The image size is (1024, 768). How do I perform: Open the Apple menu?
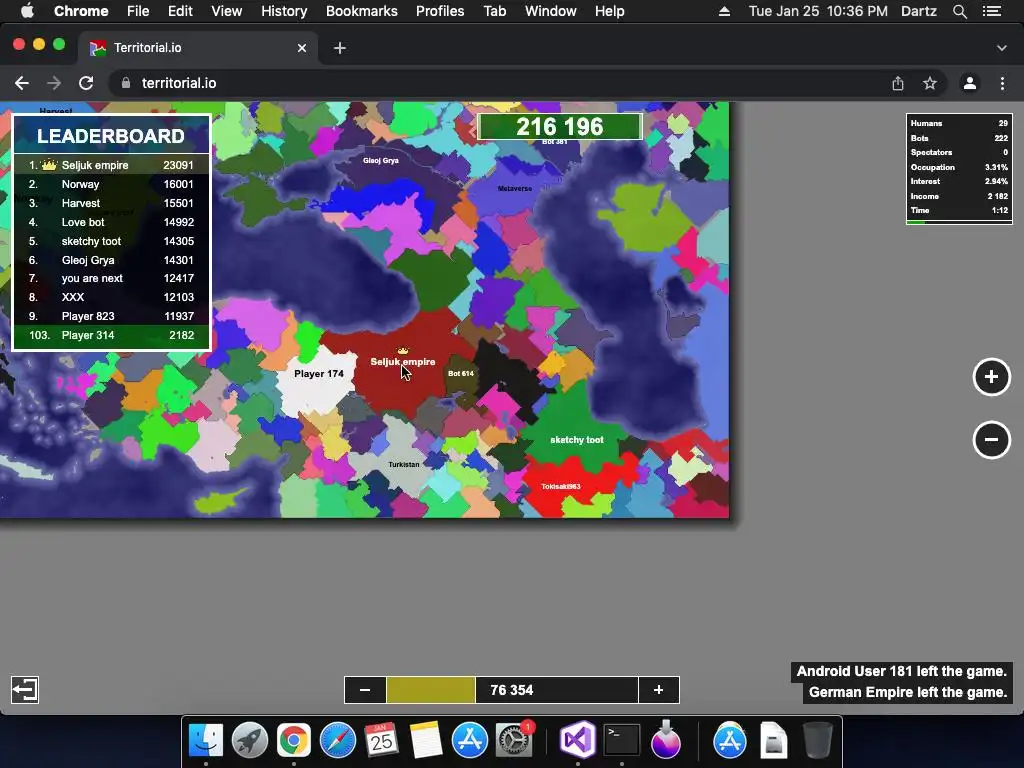[27, 11]
